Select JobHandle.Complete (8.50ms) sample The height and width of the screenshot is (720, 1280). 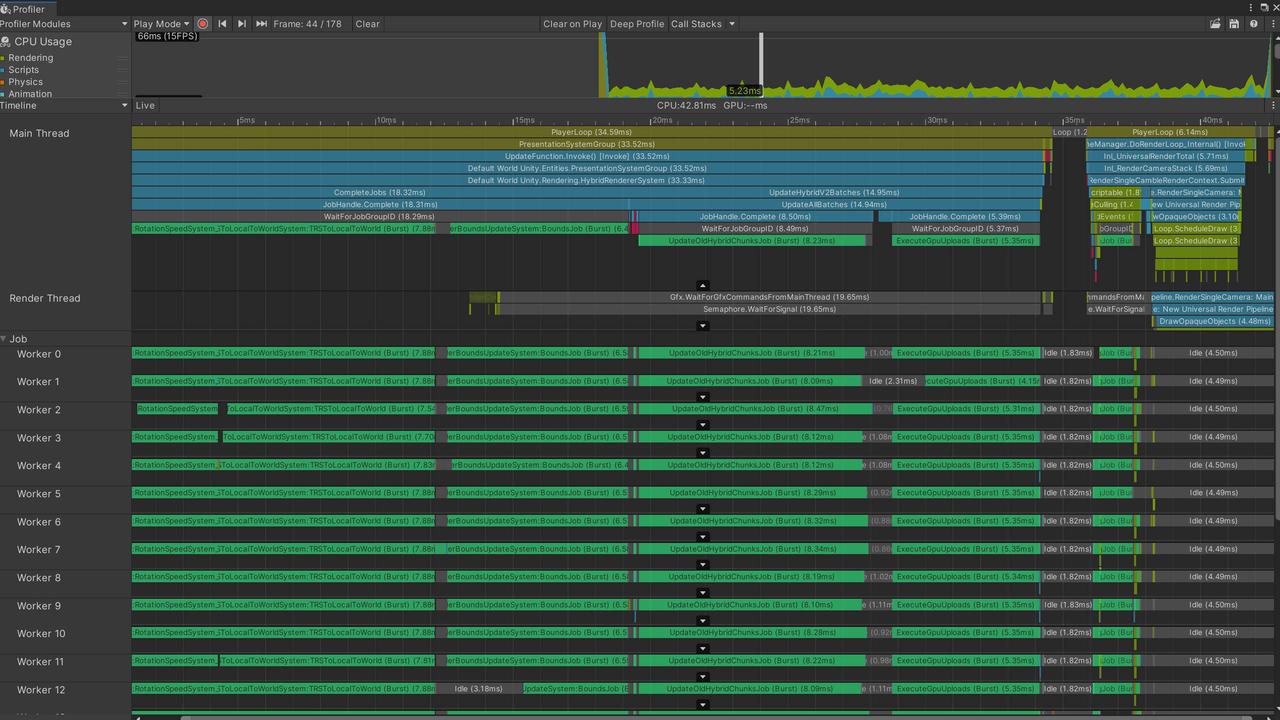point(755,216)
